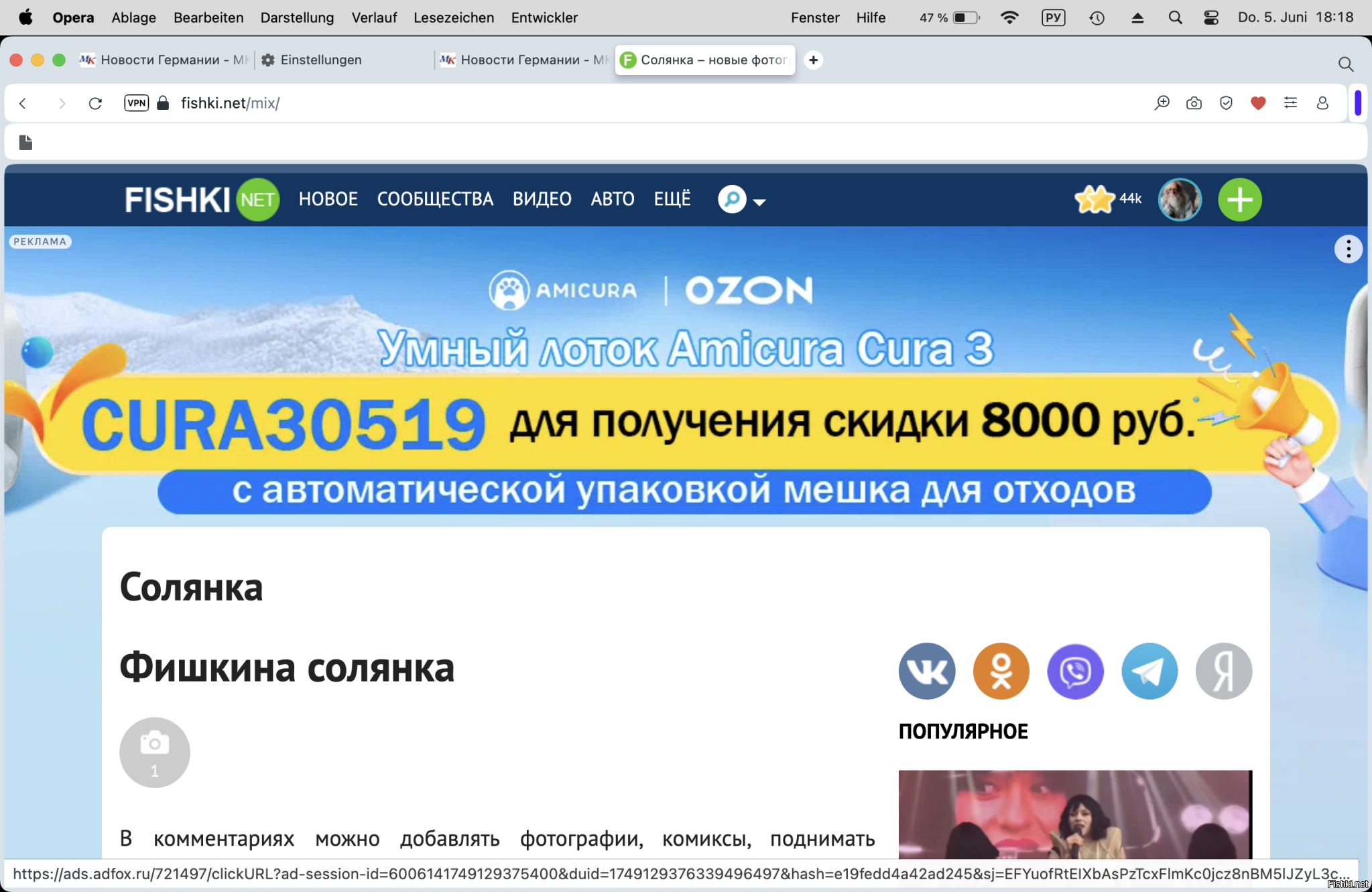
Task: Click the Фишкина солянка heading
Action: pyautogui.click(x=287, y=668)
